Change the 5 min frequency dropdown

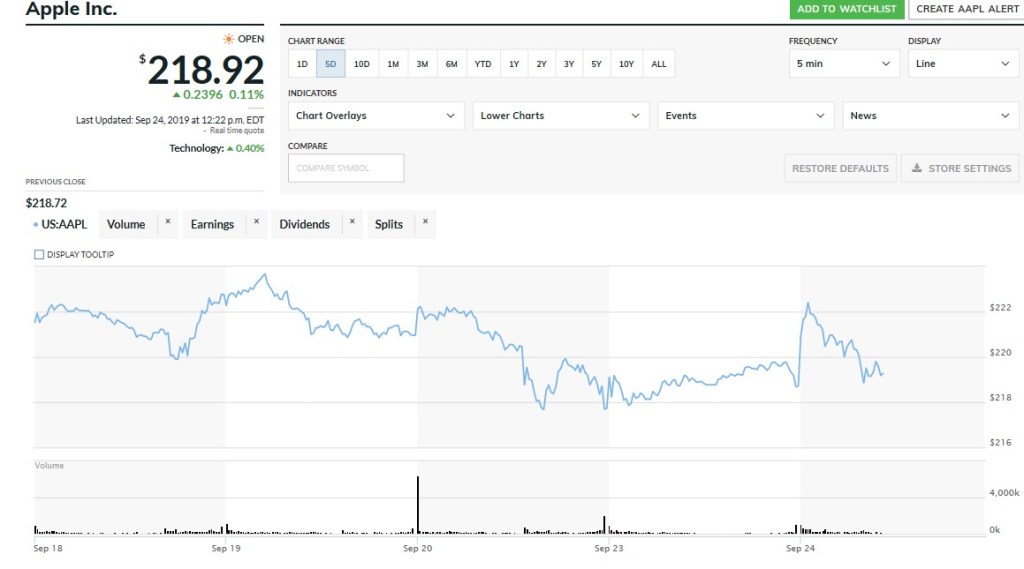[844, 64]
